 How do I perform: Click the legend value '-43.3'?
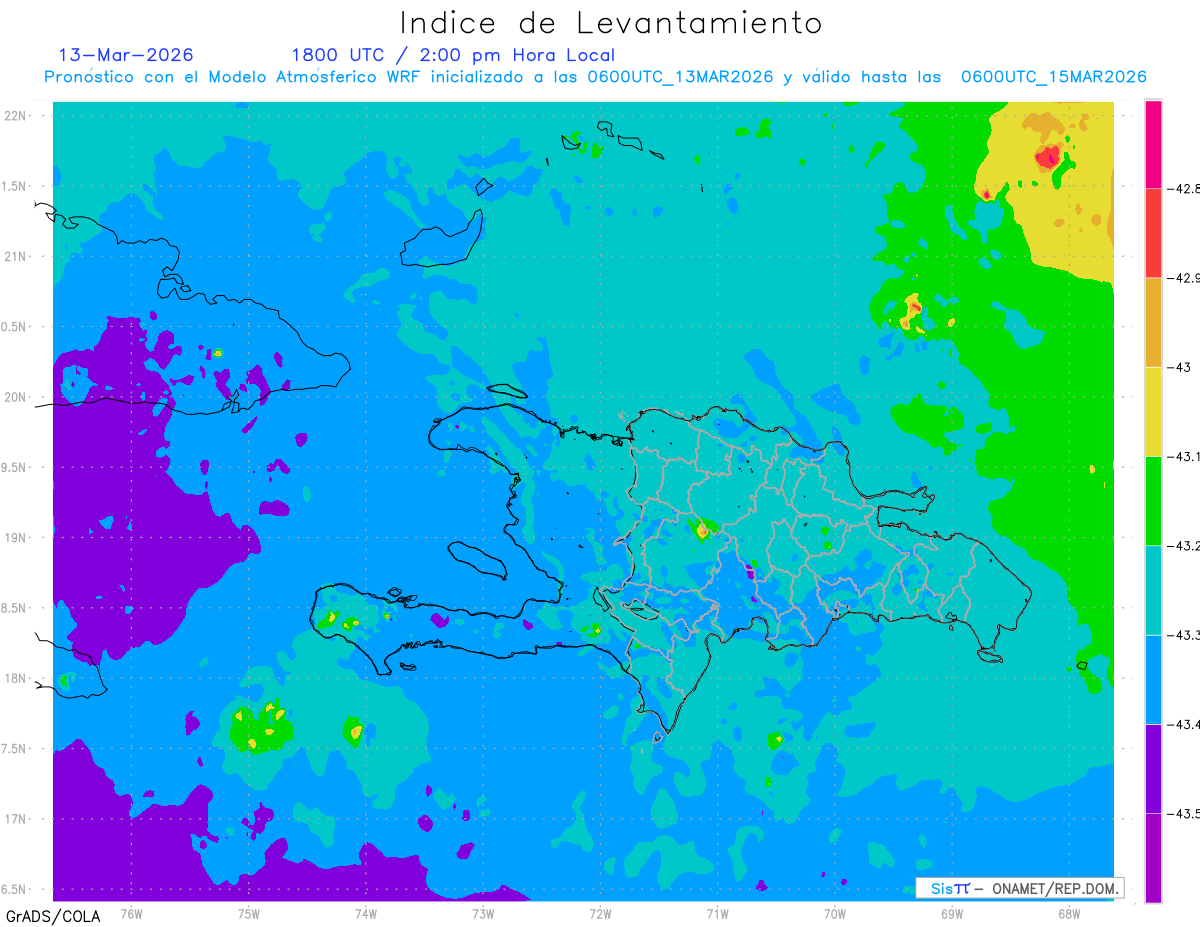[x=1182, y=635]
